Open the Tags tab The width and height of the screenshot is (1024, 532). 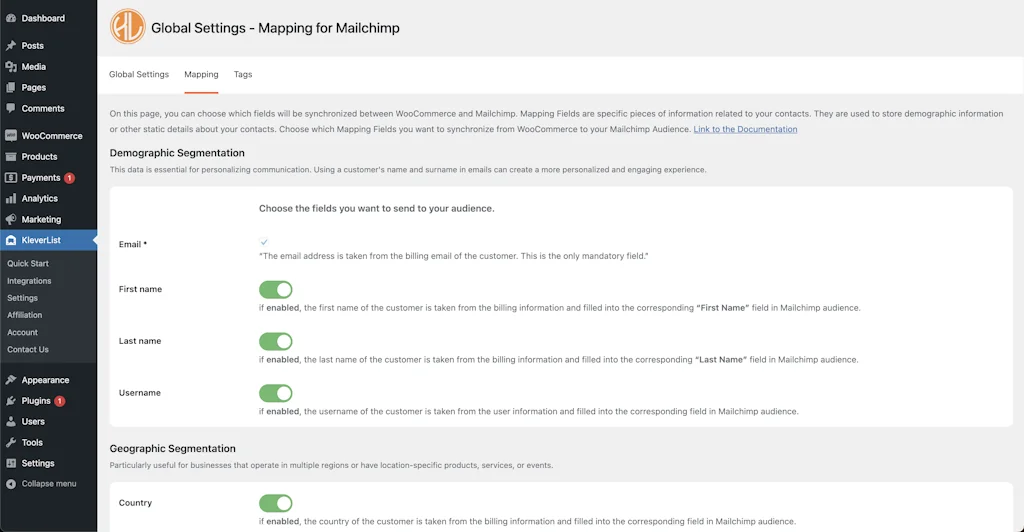(243, 74)
